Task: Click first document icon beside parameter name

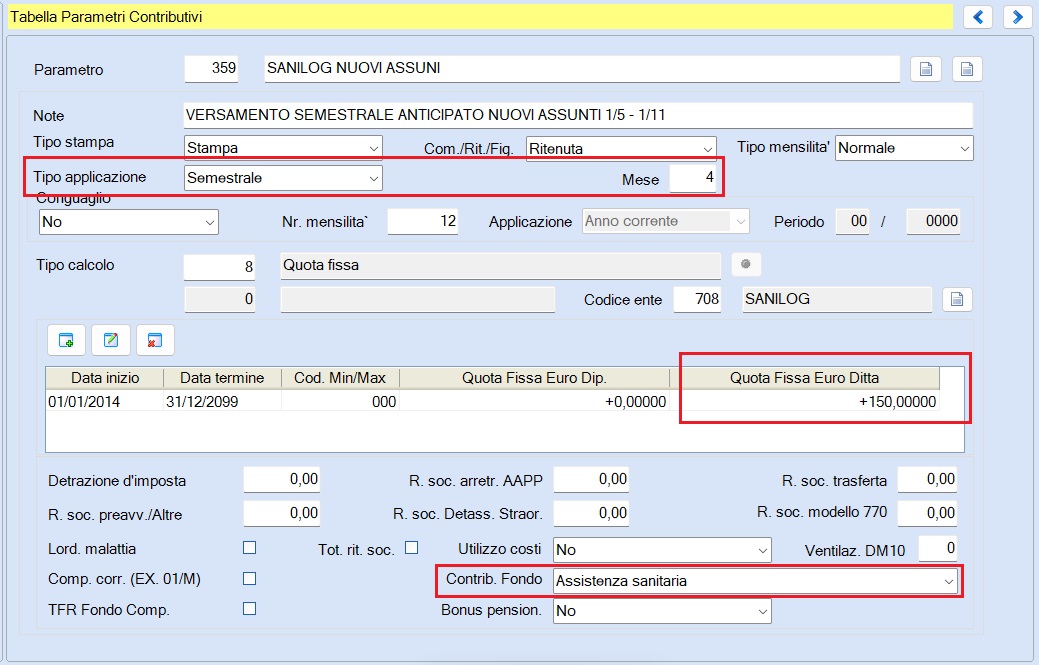Action: 926,69
